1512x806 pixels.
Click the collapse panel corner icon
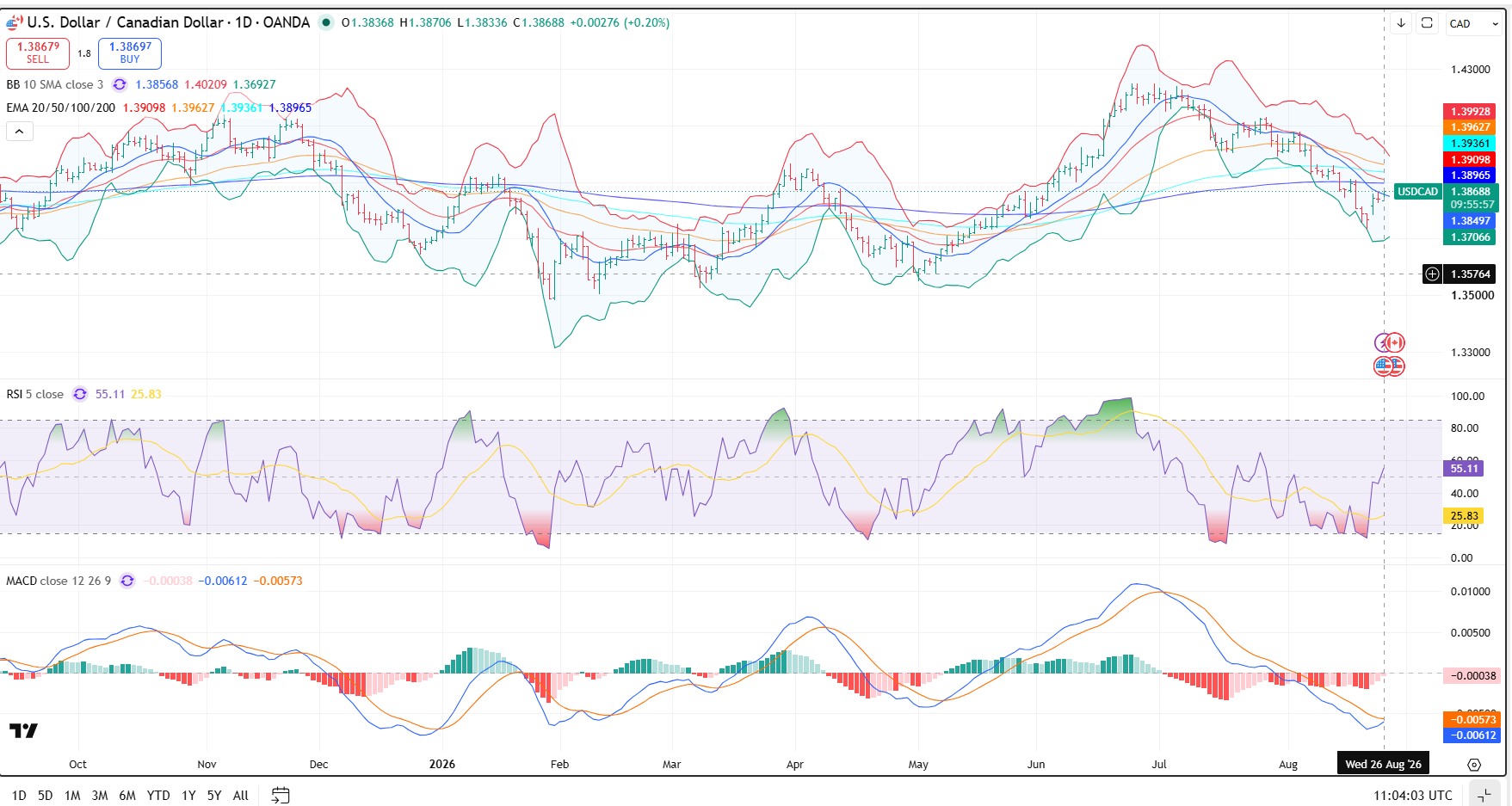(1484, 796)
